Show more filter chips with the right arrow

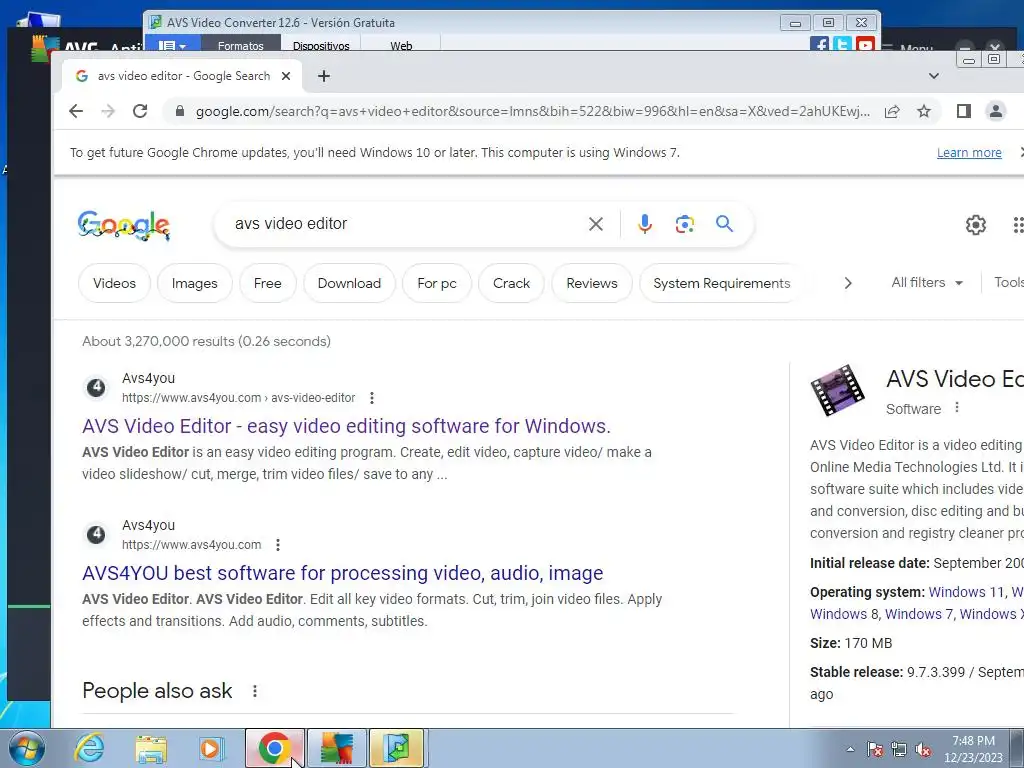click(848, 283)
